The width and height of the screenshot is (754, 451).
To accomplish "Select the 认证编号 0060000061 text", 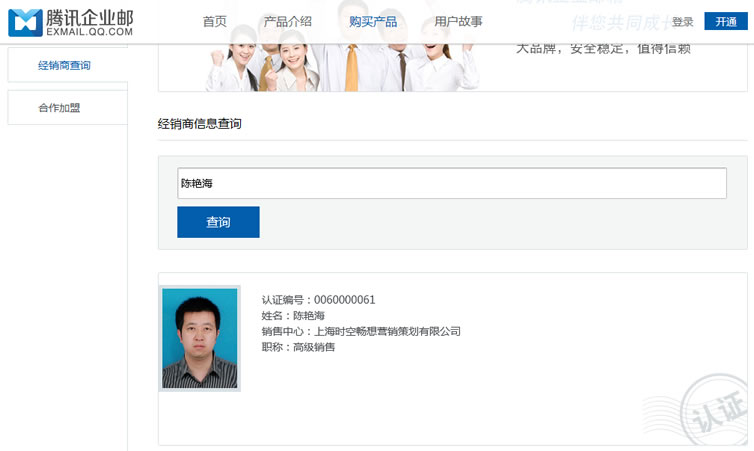I will coord(318,300).
